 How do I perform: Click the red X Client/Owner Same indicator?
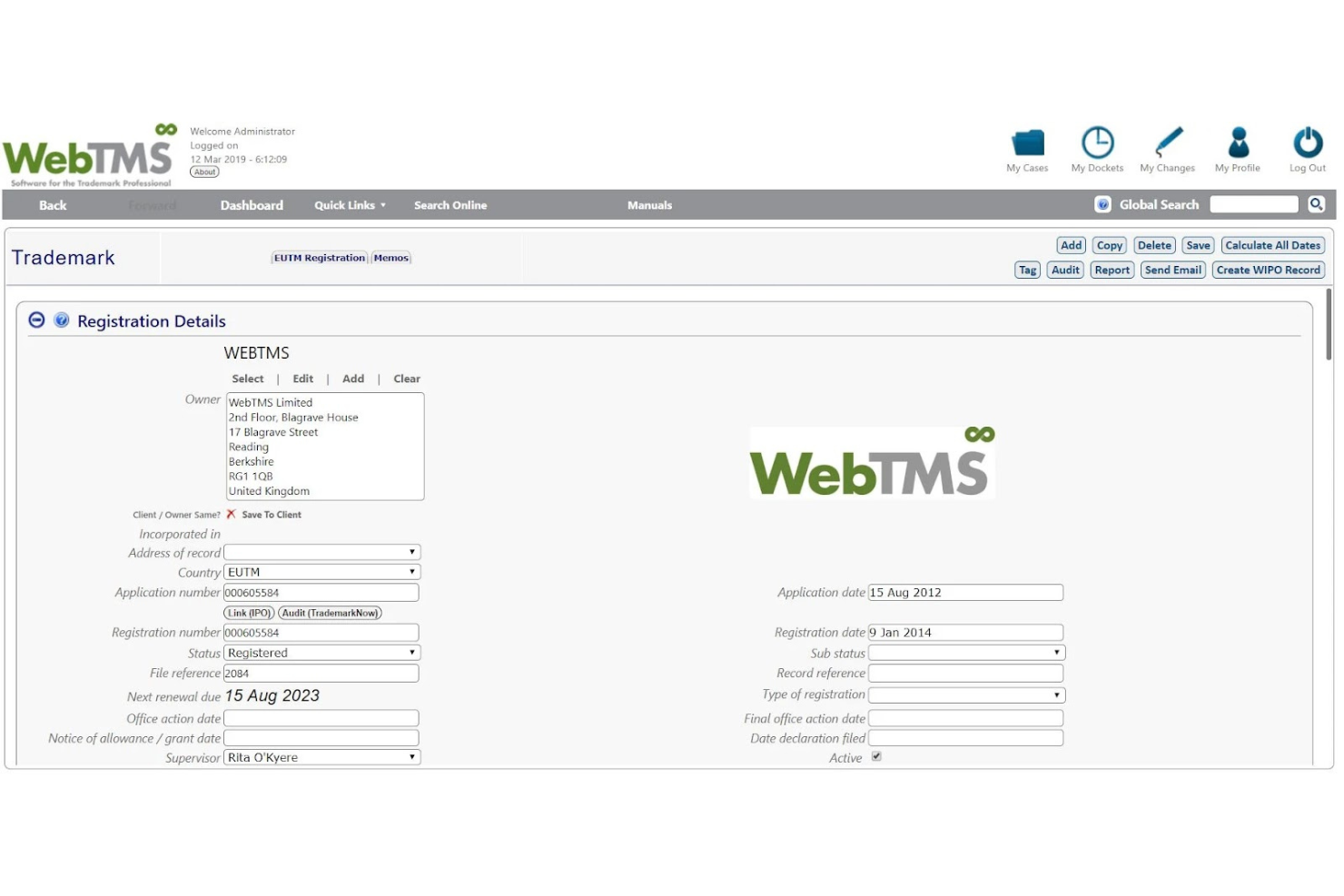pyautogui.click(x=231, y=514)
